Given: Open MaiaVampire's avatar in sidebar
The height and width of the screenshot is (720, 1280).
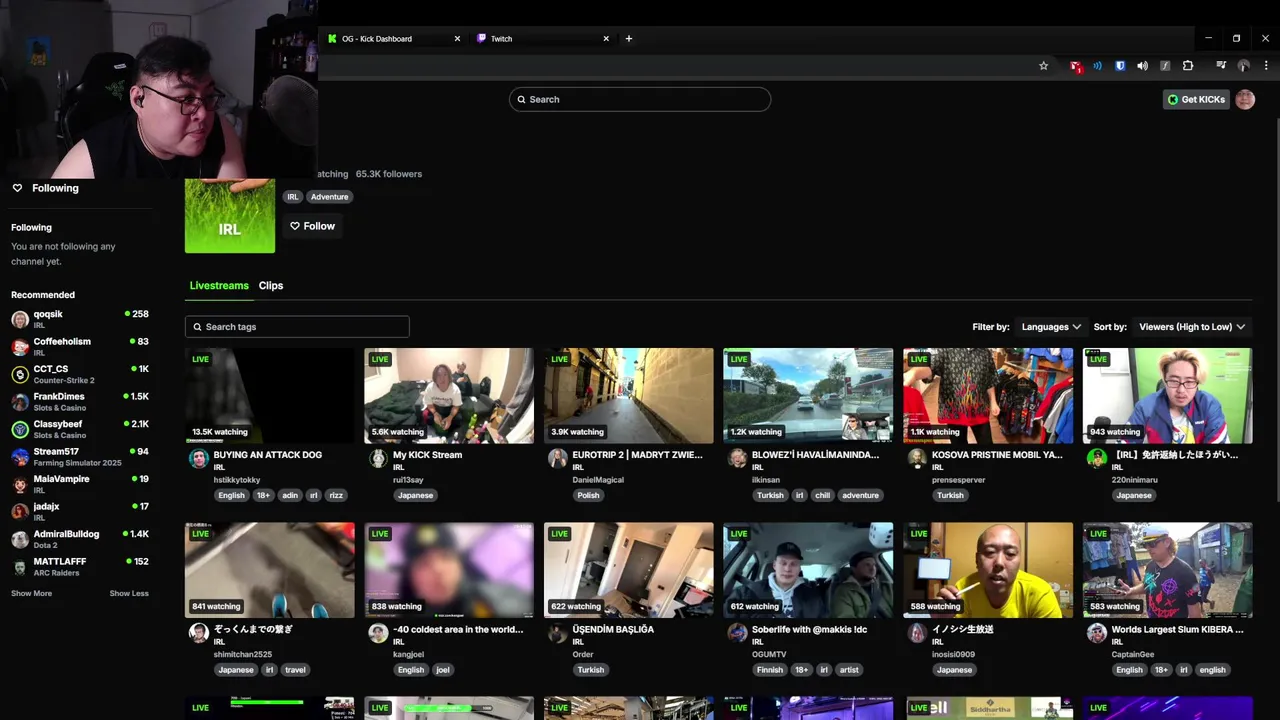Looking at the screenshot, I should [20, 485].
